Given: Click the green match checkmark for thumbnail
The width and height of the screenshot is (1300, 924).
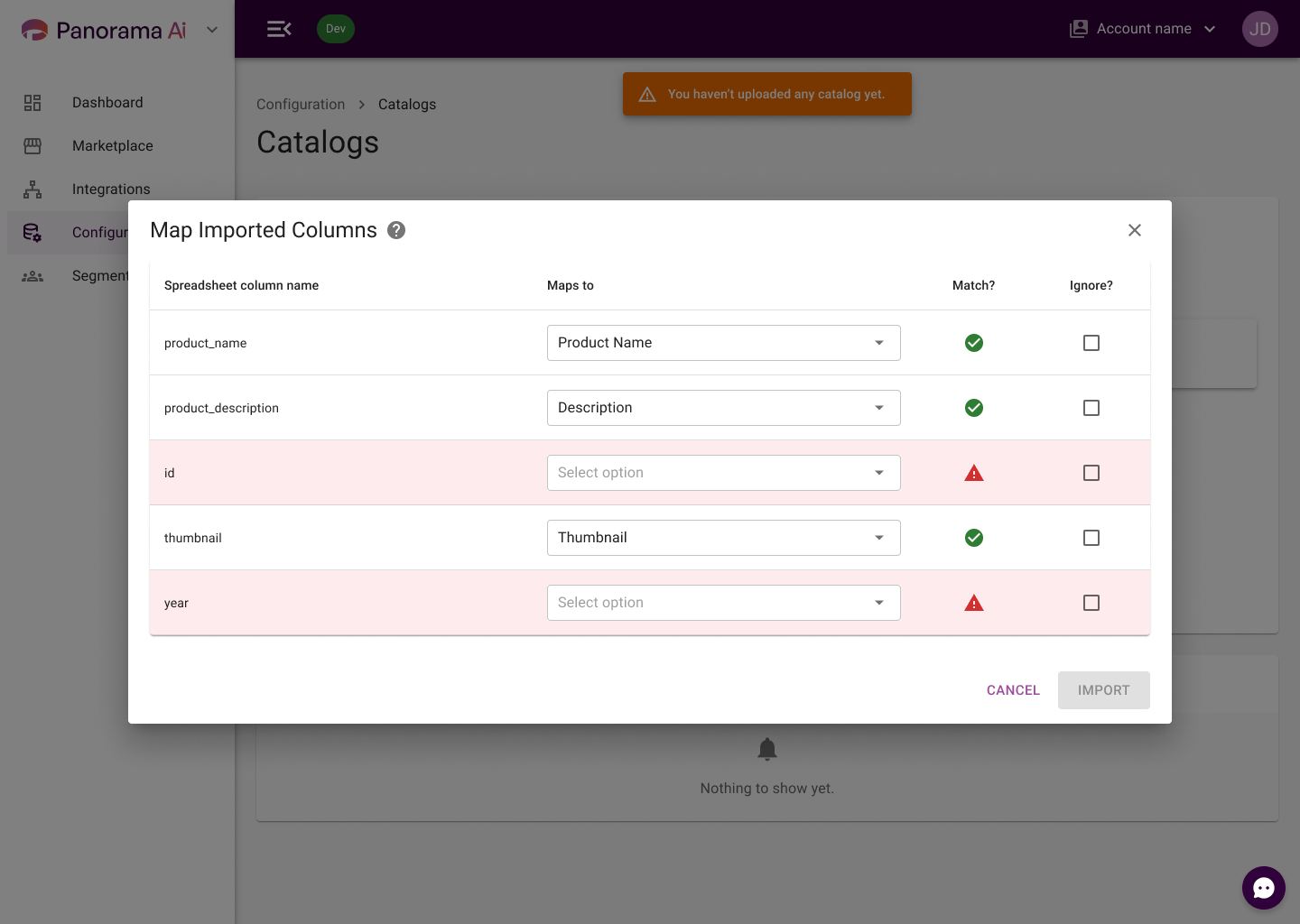Looking at the screenshot, I should [974, 538].
